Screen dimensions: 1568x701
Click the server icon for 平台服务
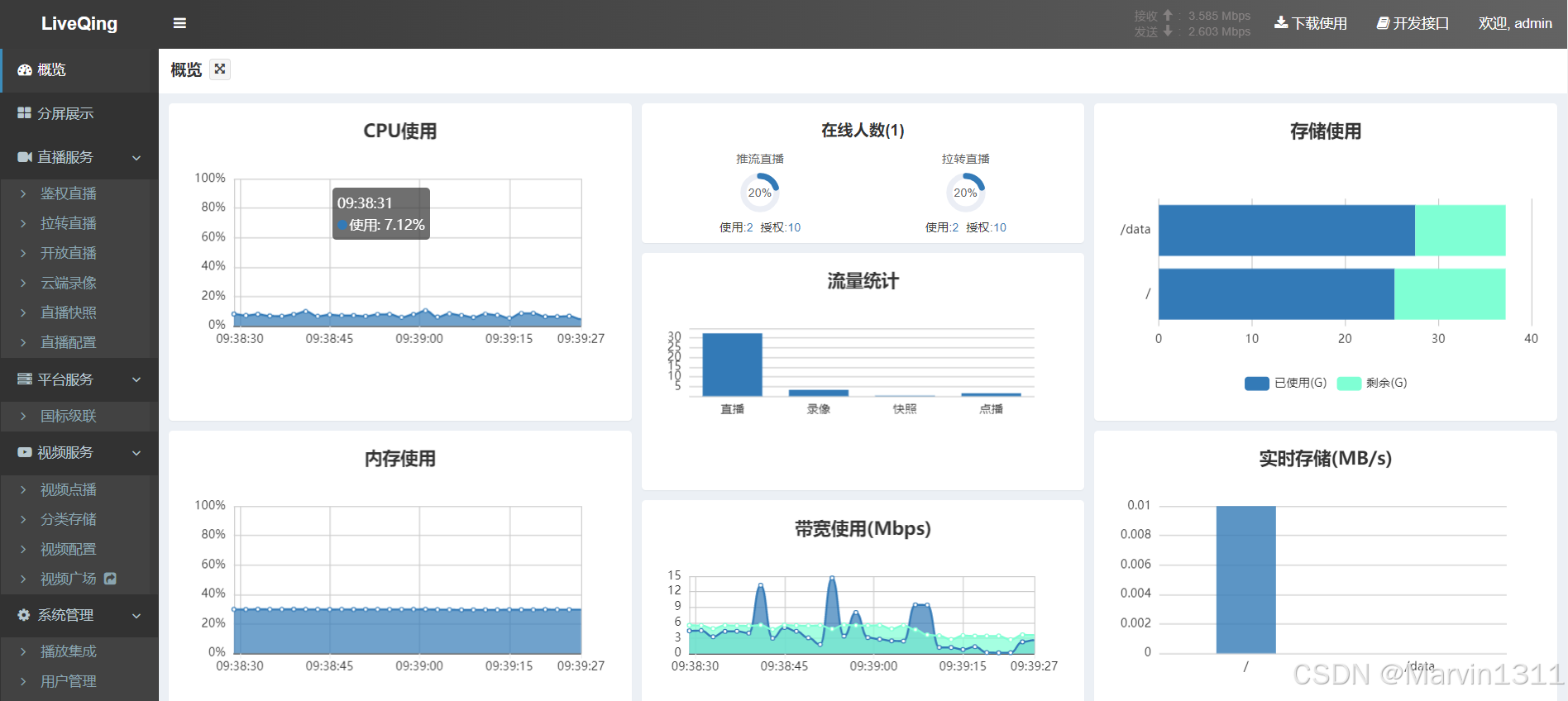click(x=25, y=379)
